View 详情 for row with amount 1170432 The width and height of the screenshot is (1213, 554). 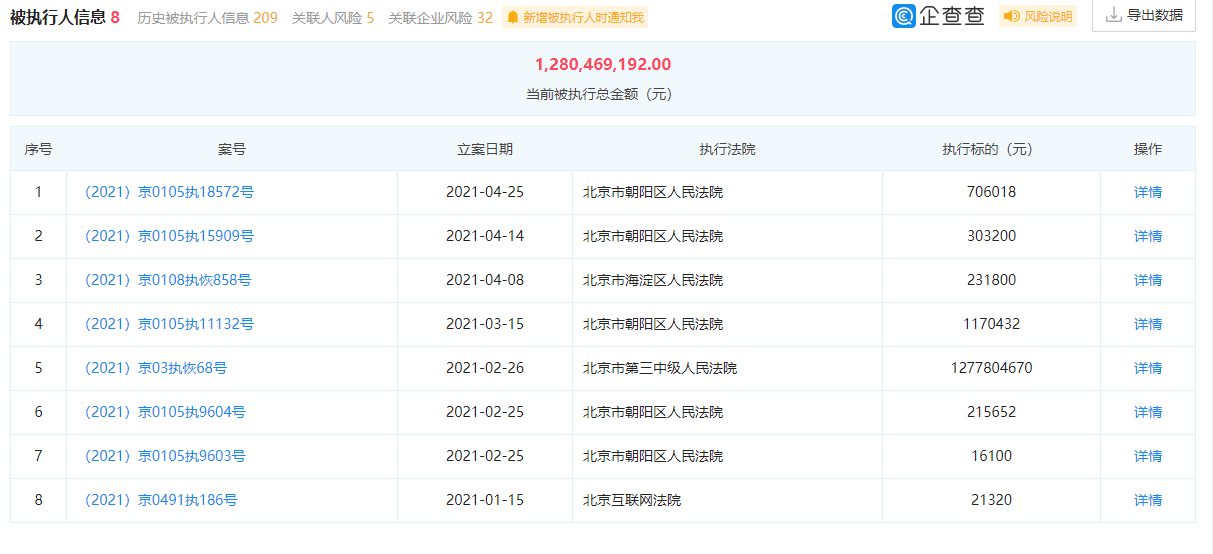pos(1148,324)
